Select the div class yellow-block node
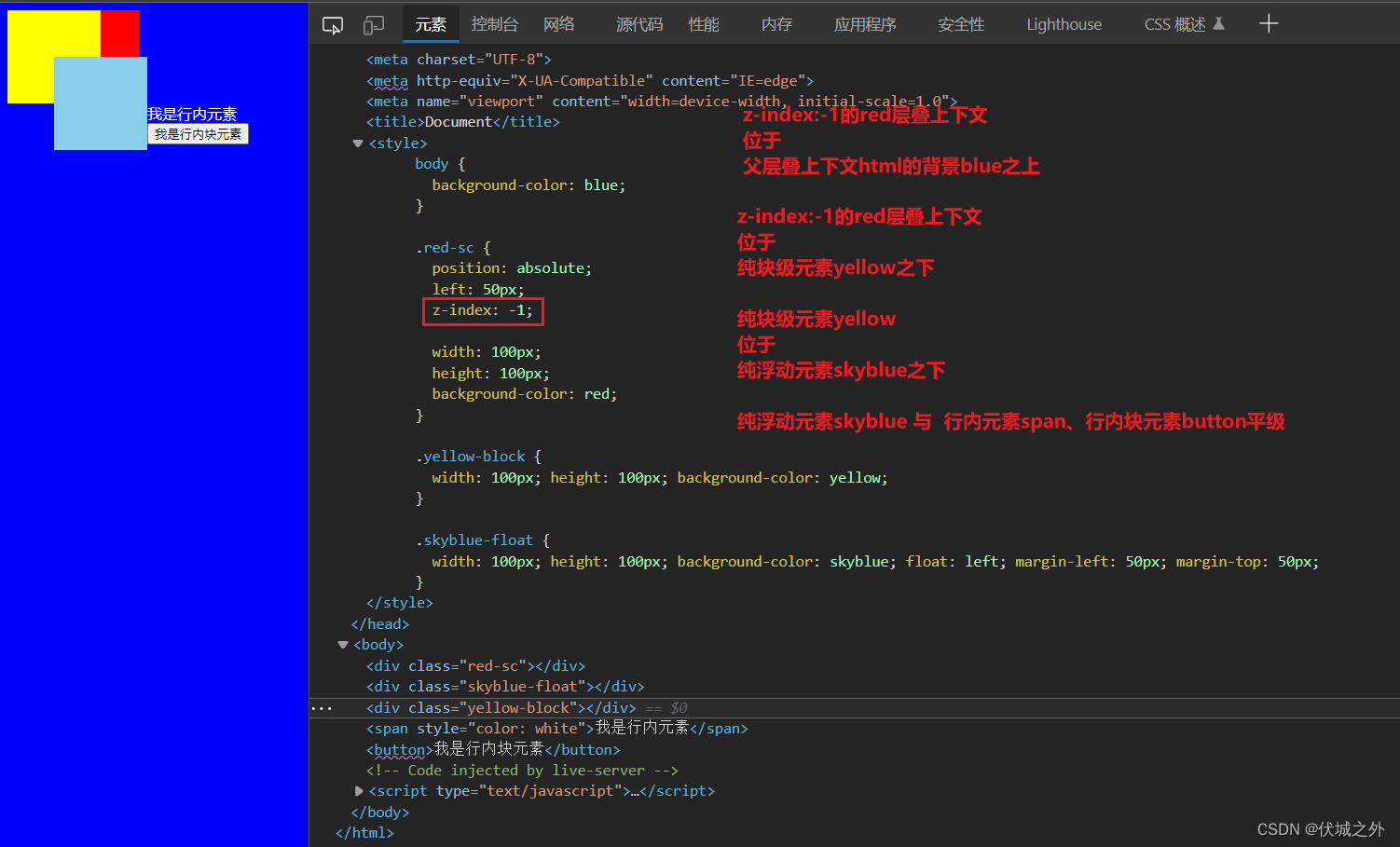The image size is (1400, 847). coord(501,708)
